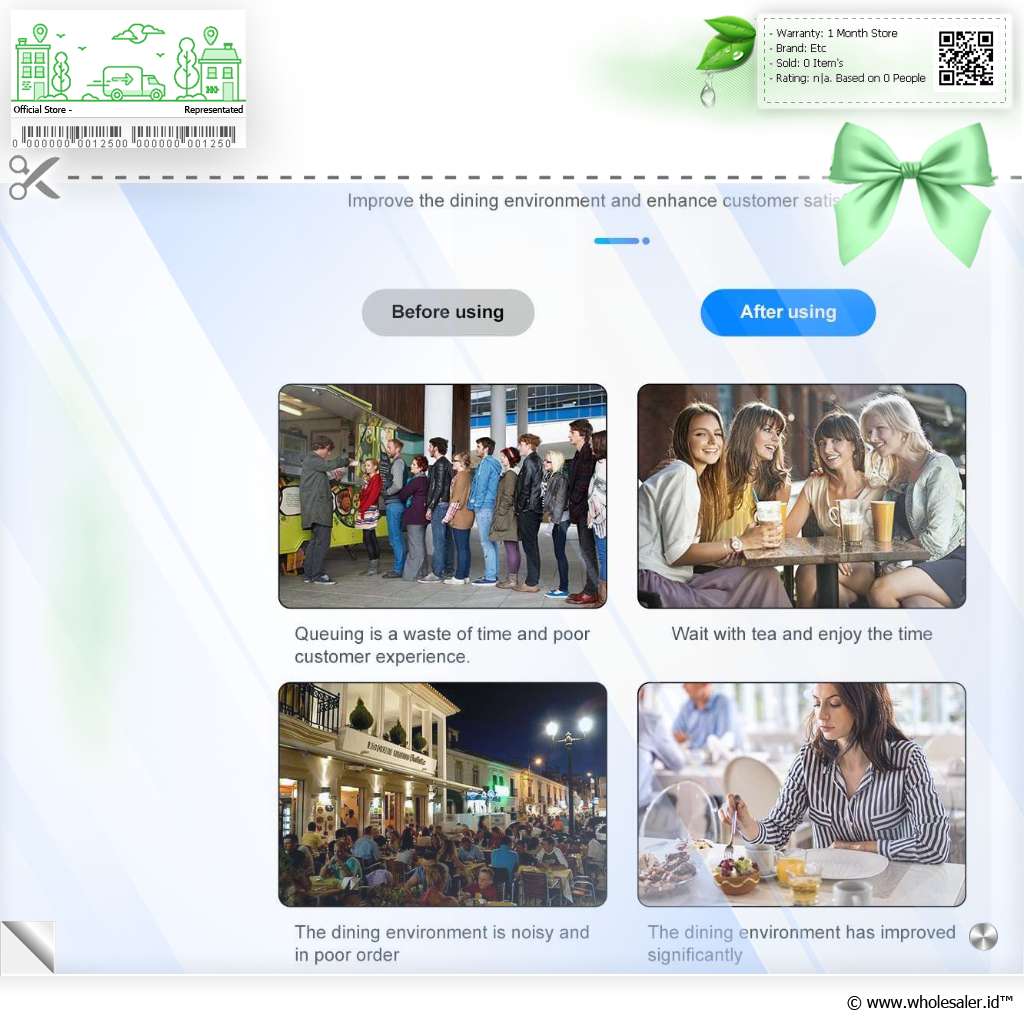The height and width of the screenshot is (1024, 1024).
Task: Click the 'Representated' label
Action: (213, 110)
